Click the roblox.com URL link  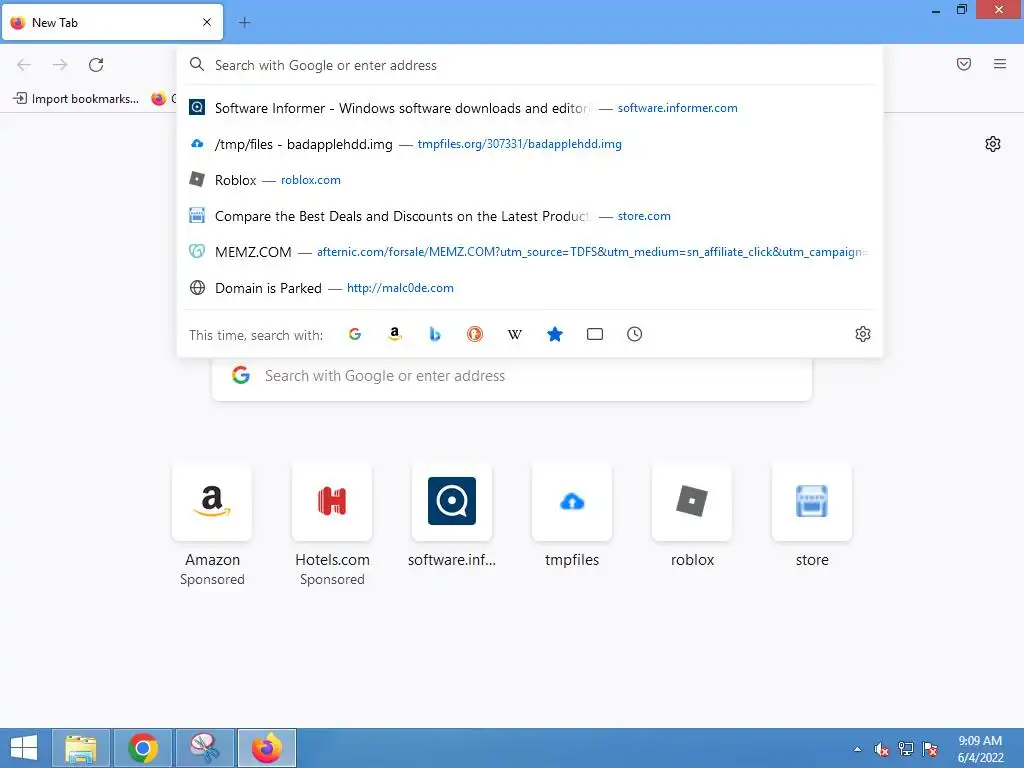pos(310,180)
